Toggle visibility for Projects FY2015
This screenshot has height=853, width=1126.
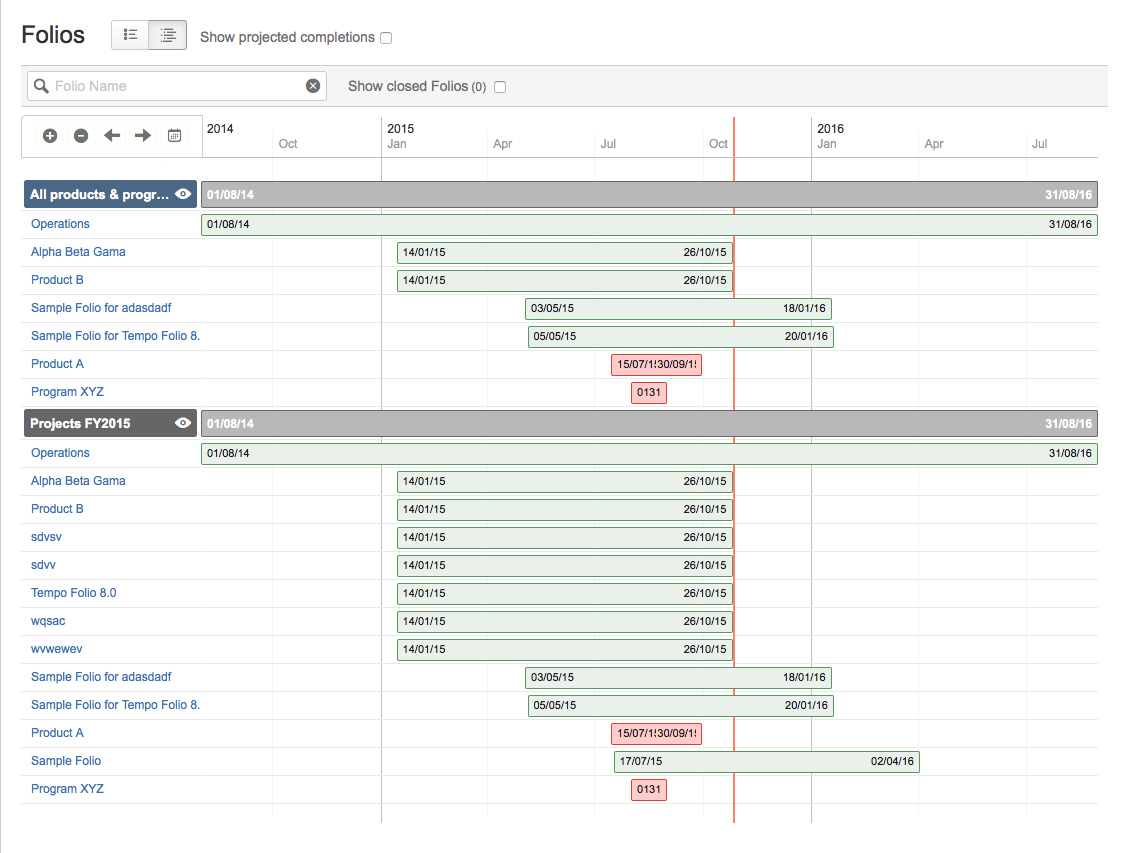[182, 423]
